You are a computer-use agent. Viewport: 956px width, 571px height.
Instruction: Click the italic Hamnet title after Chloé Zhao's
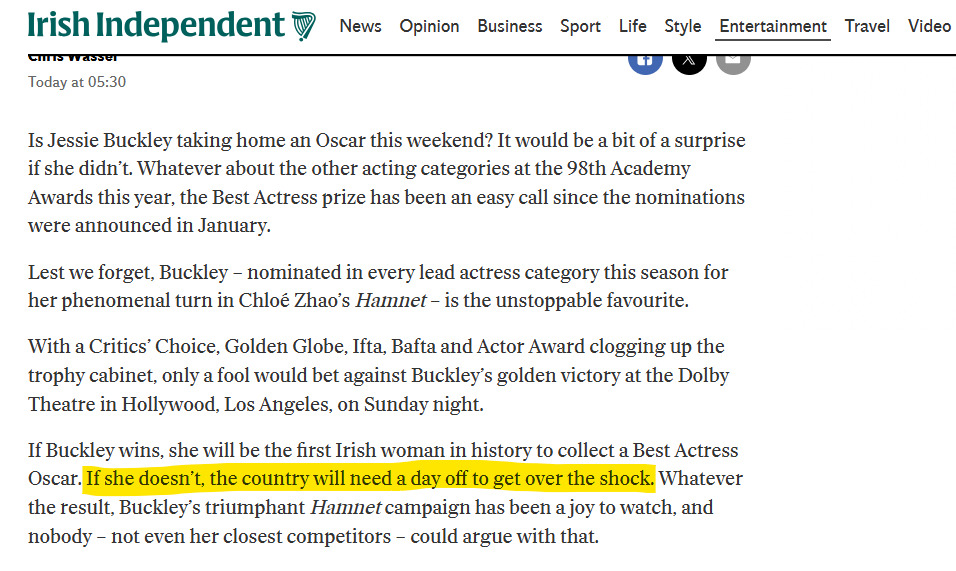tap(391, 300)
